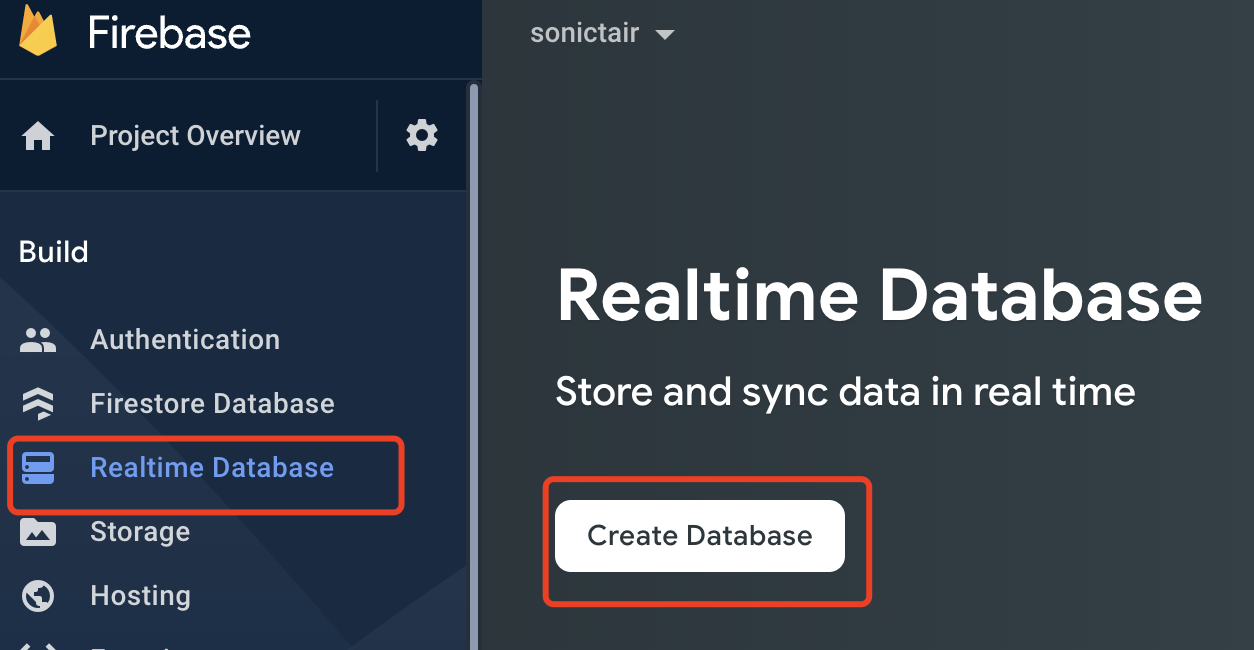Click the Firestore Database icon
This screenshot has width=1254, height=650.
(38, 404)
